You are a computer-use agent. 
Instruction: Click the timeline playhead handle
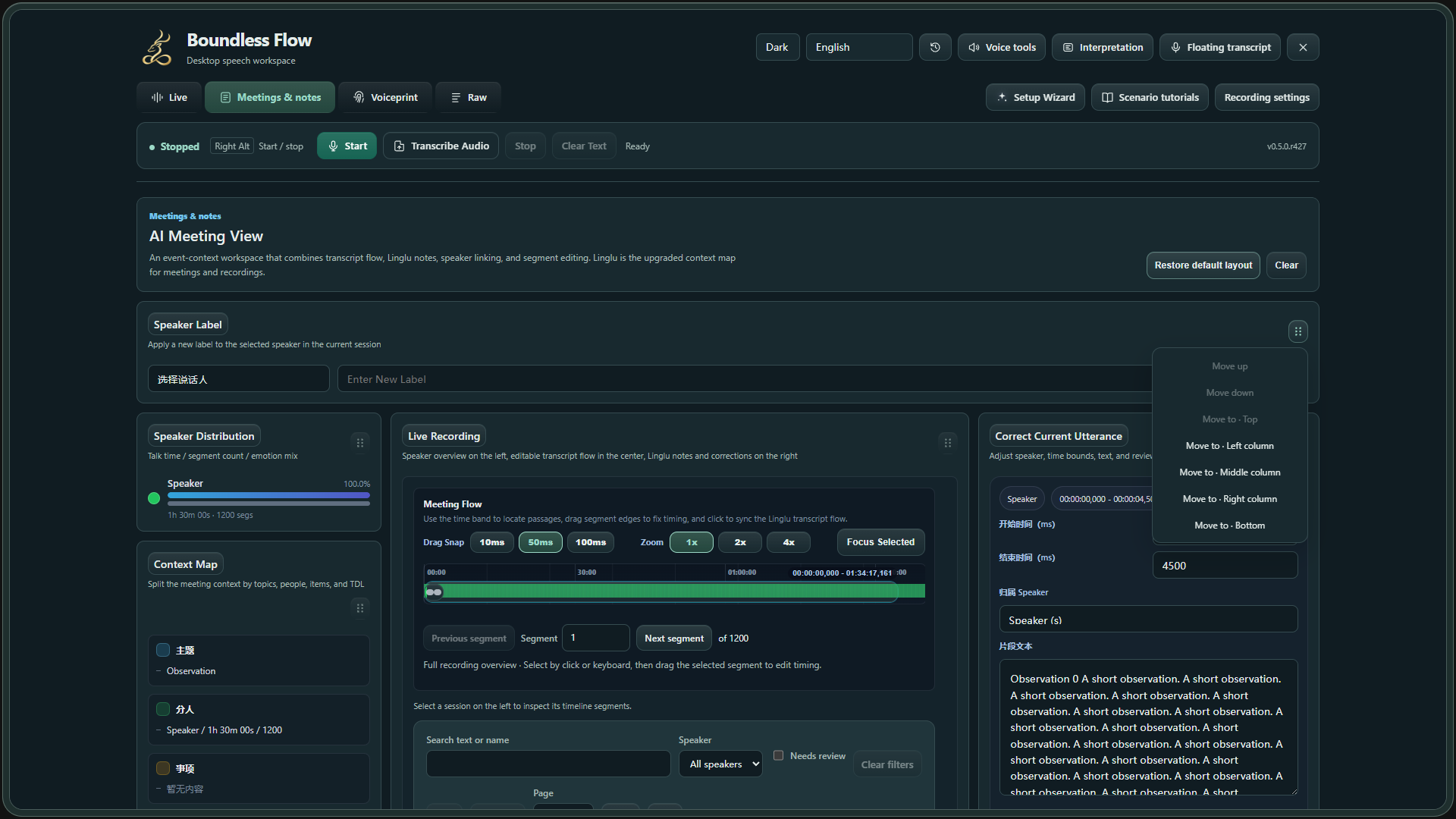pyautogui.click(x=434, y=592)
